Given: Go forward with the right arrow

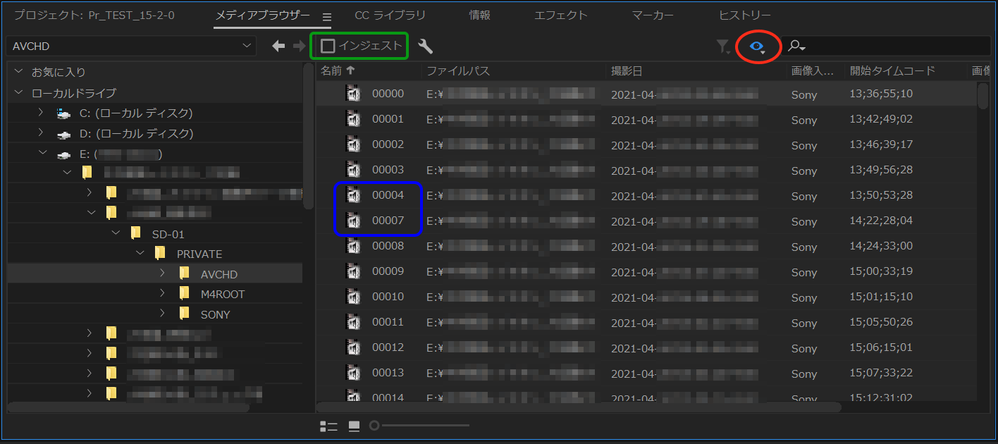Looking at the screenshot, I should point(299,46).
